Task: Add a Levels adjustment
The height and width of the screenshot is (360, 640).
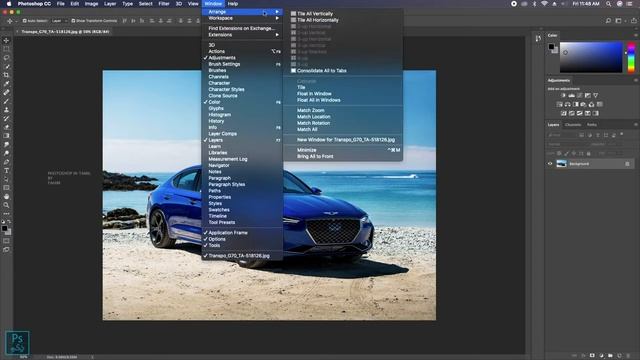Action: [571, 96]
